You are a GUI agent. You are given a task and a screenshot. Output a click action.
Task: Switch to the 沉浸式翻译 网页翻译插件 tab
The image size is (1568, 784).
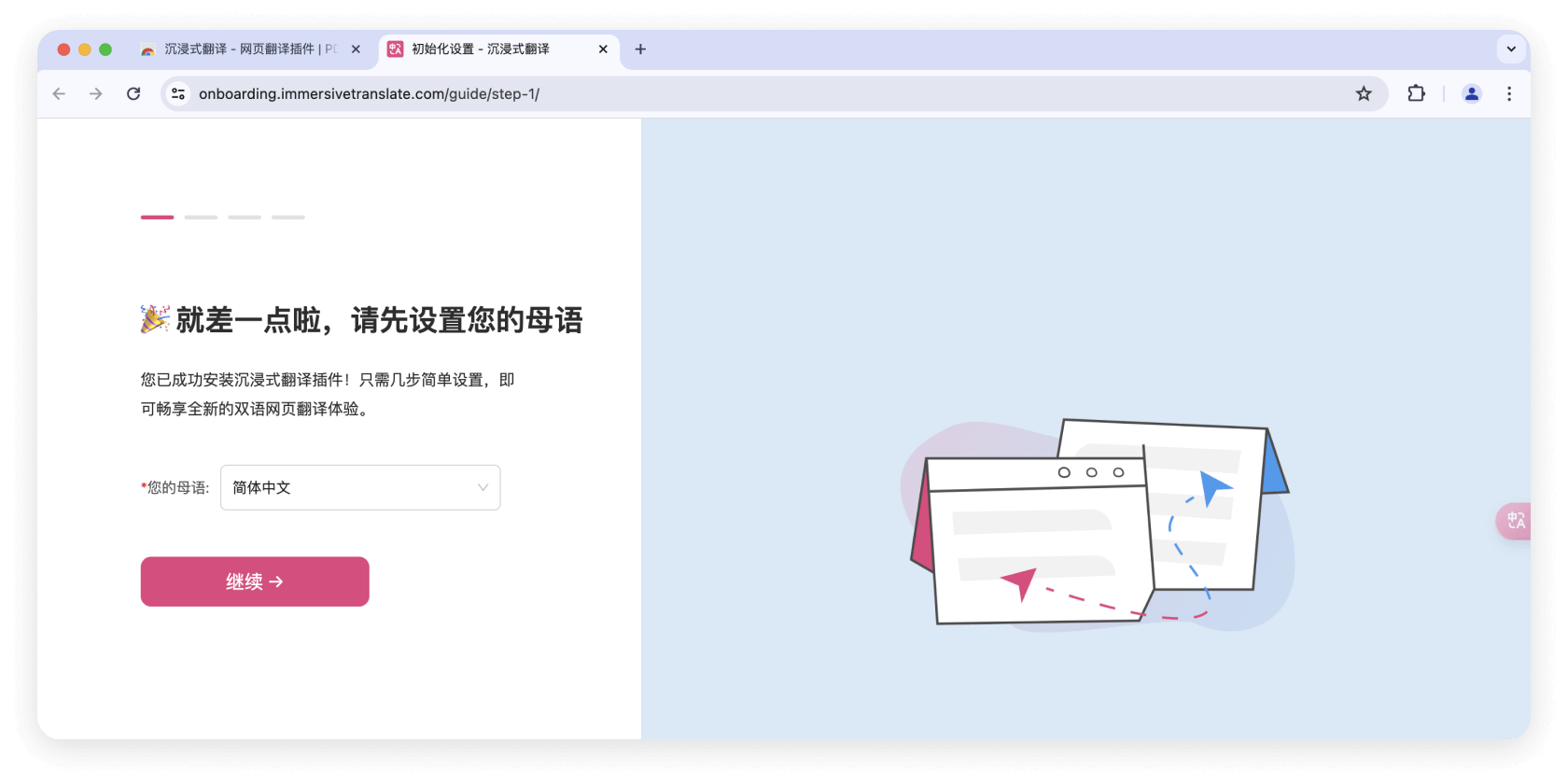(x=243, y=49)
